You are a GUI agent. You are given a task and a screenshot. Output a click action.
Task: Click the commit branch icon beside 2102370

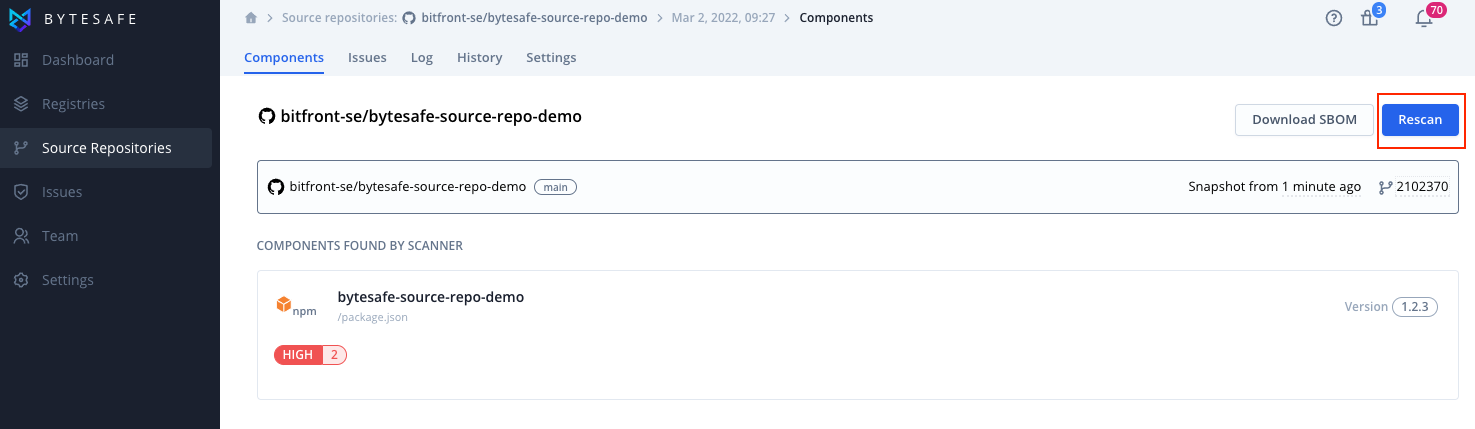(x=1385, y=187)
